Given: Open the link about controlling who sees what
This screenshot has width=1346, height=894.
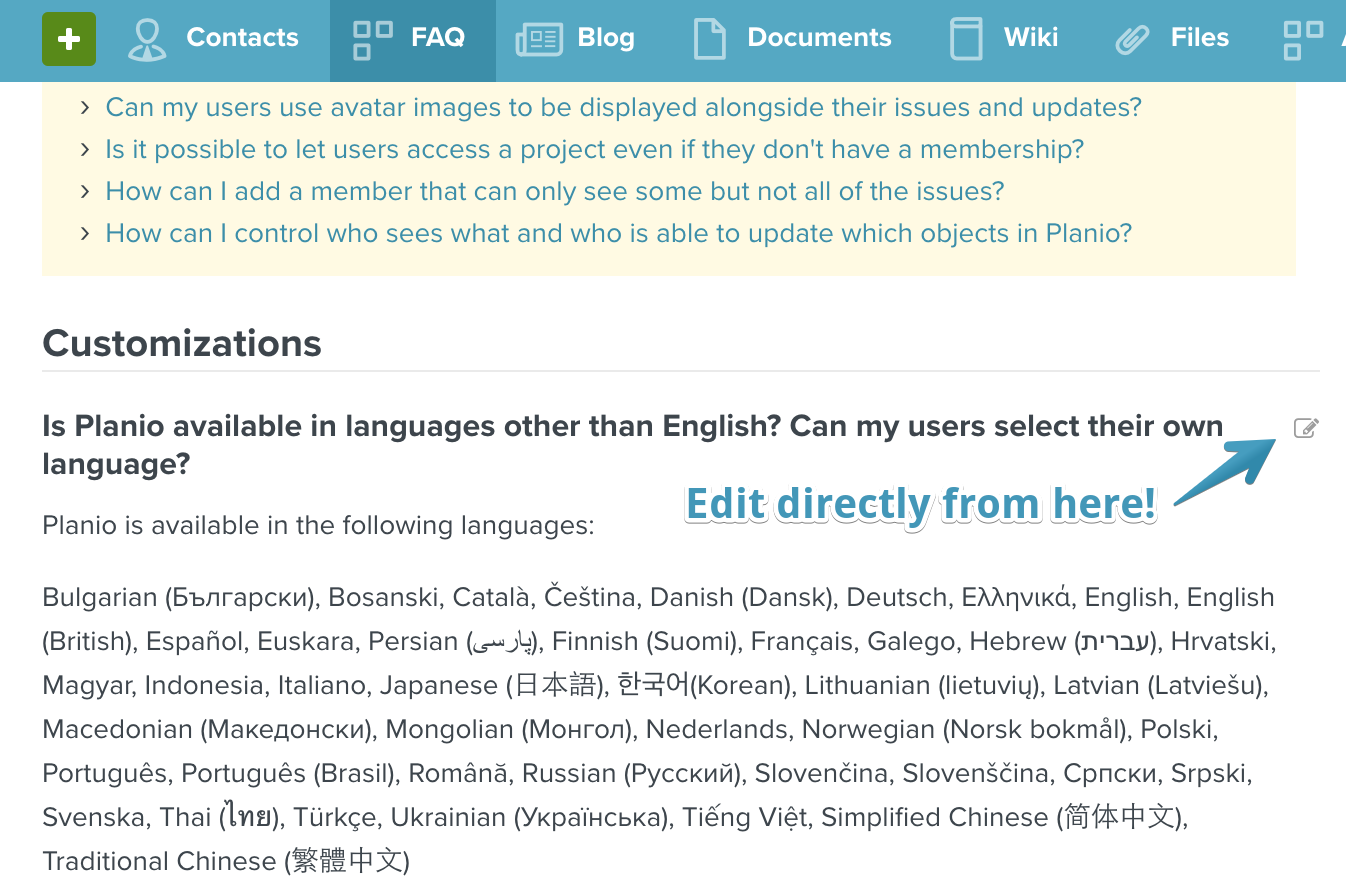Looking at the screenshot, I should (619, 233).
